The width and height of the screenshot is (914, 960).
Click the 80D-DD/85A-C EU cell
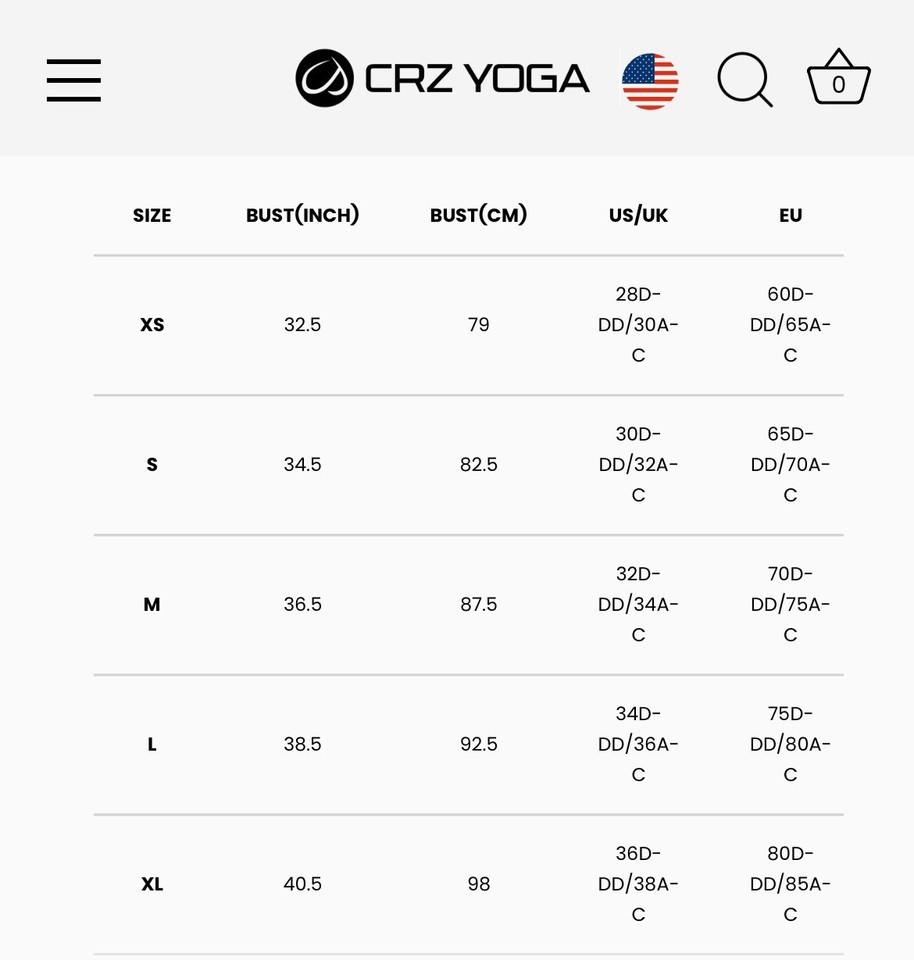(790, 883)
